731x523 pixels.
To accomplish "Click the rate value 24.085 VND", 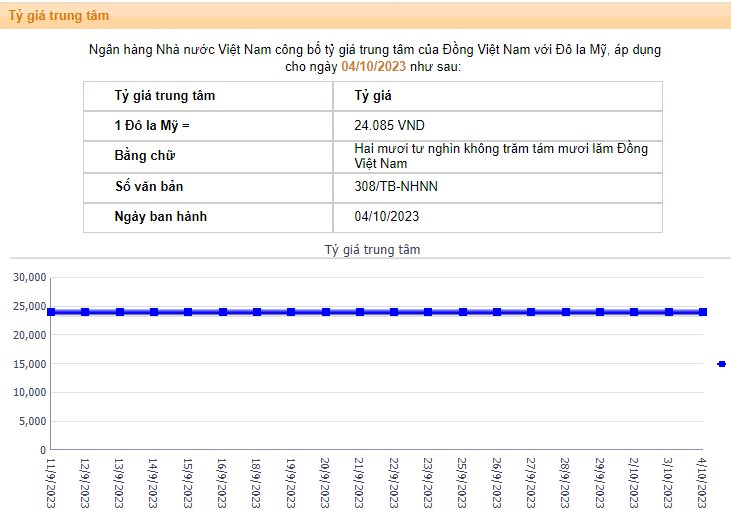I will click(389, 125).
